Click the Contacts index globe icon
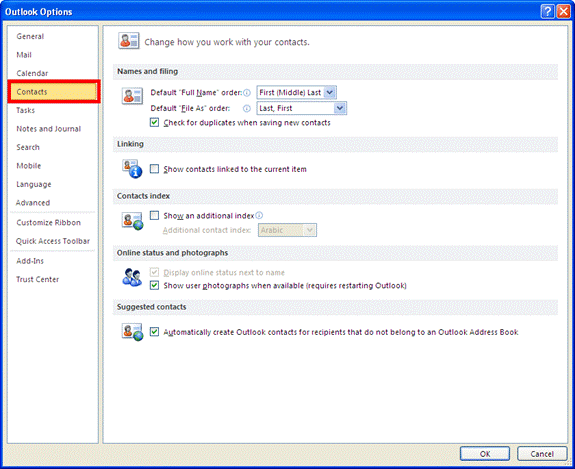575x469 pixels. point(132,221)
